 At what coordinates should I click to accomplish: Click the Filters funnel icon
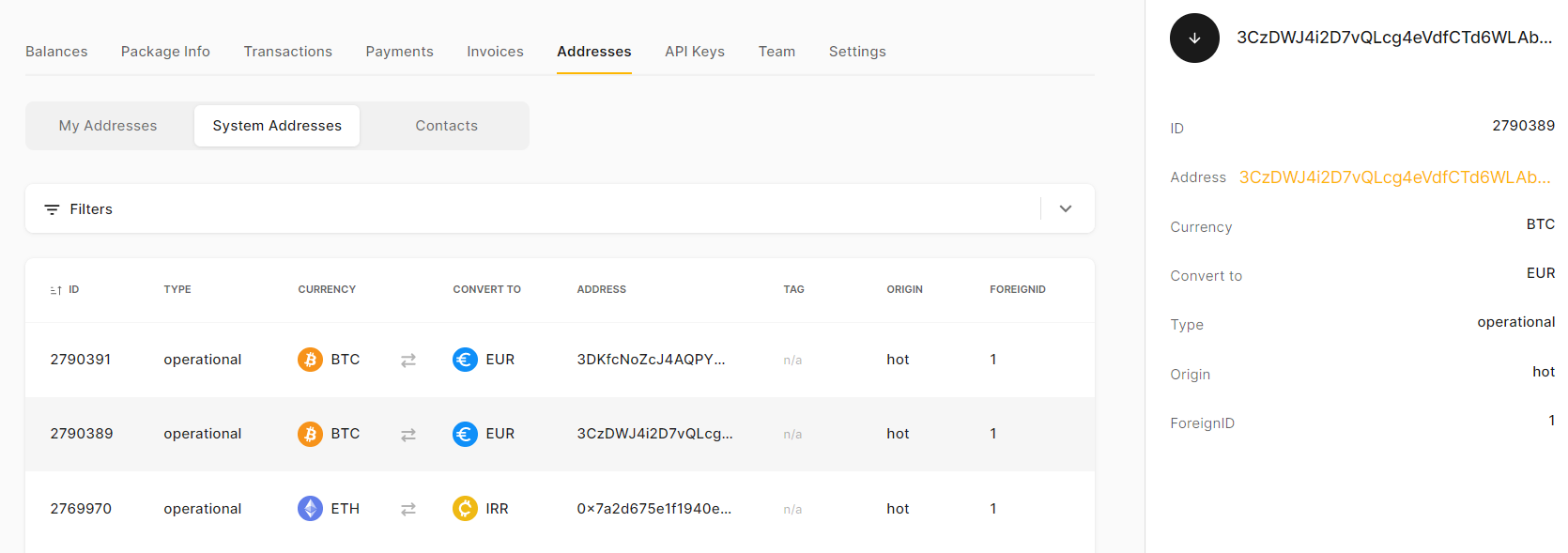pos(52,209)
